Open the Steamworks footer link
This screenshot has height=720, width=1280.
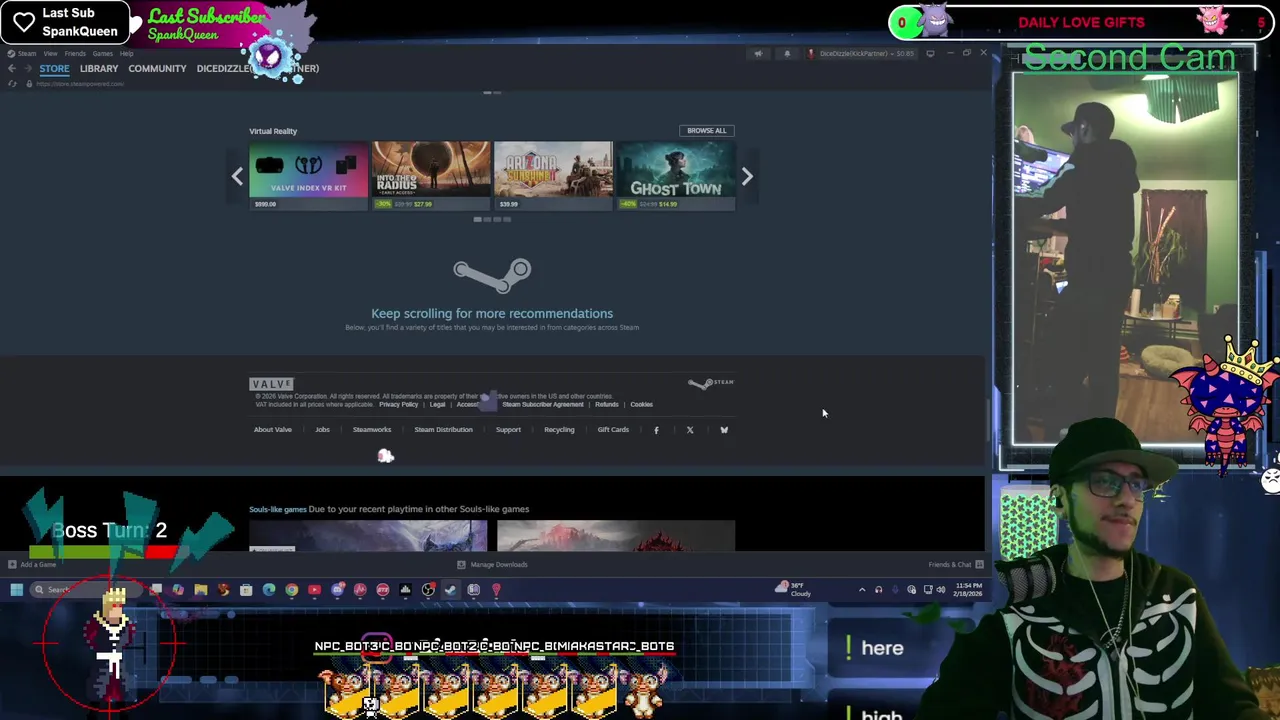click(x=372, y=429)
